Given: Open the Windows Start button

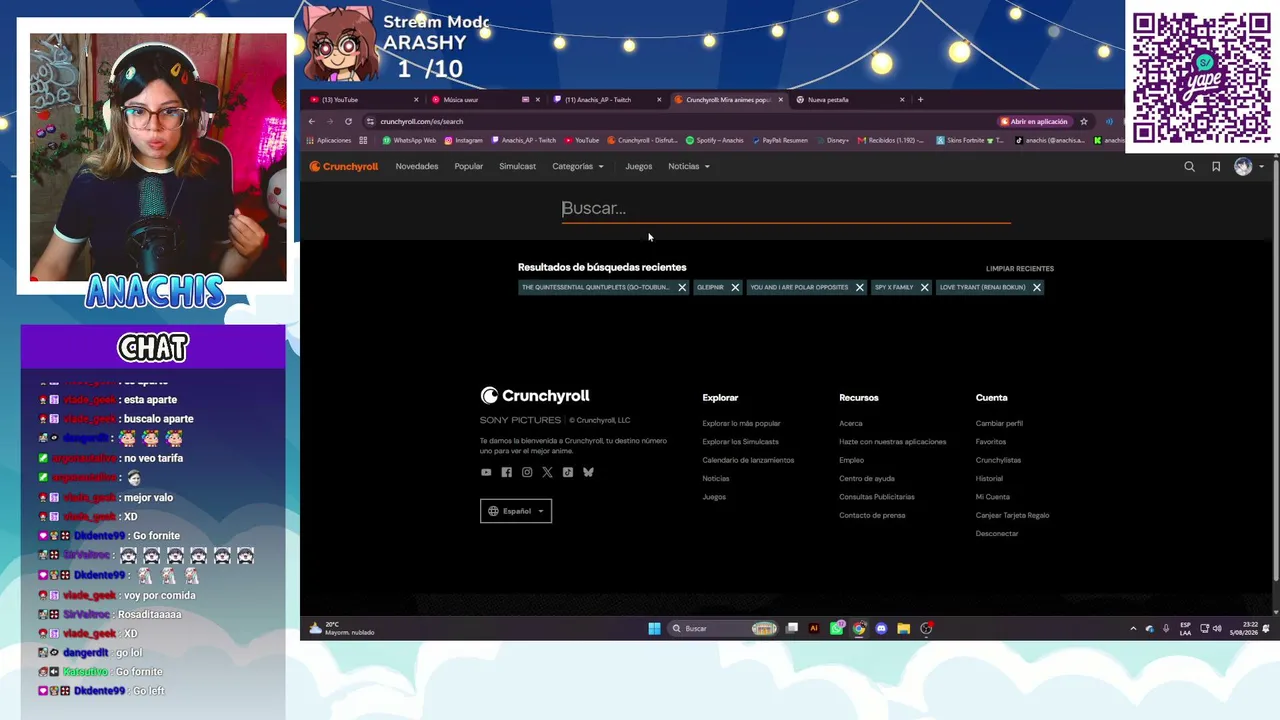Looking at the screenshot, I should click(654, 628).
